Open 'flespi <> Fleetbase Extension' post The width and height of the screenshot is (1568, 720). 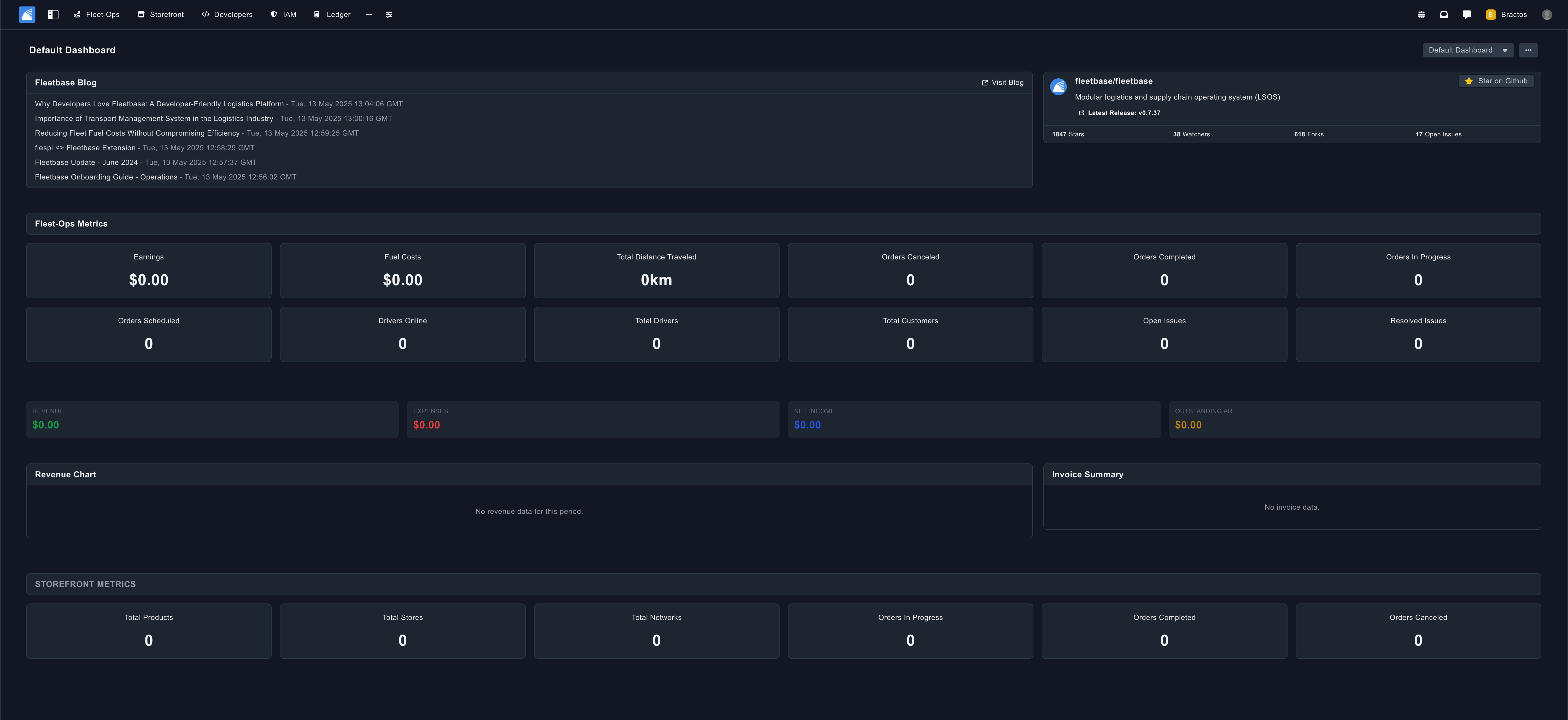tap(85, 148)
